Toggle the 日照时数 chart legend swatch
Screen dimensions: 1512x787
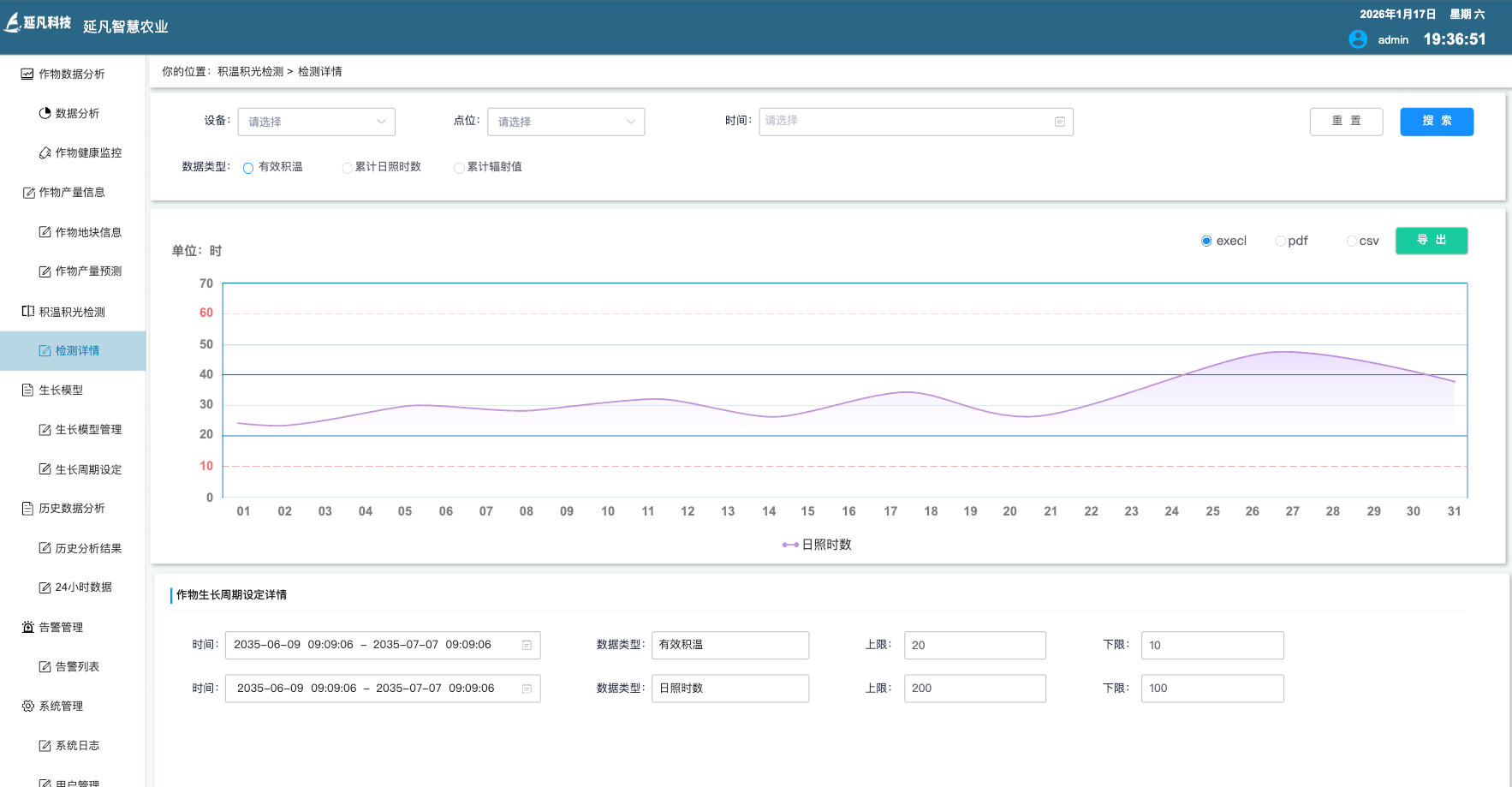[x=790, y=545]
